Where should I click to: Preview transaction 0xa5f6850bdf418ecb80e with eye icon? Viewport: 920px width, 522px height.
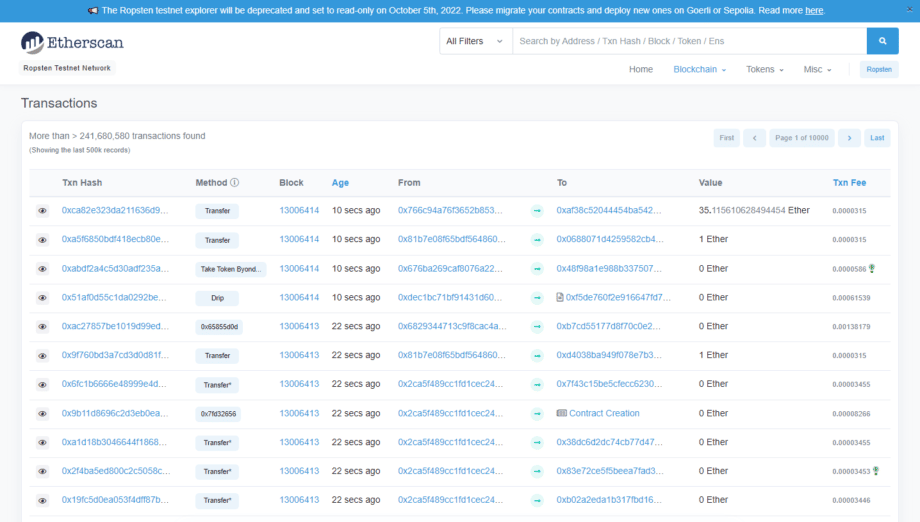click(x=42, y=239)
